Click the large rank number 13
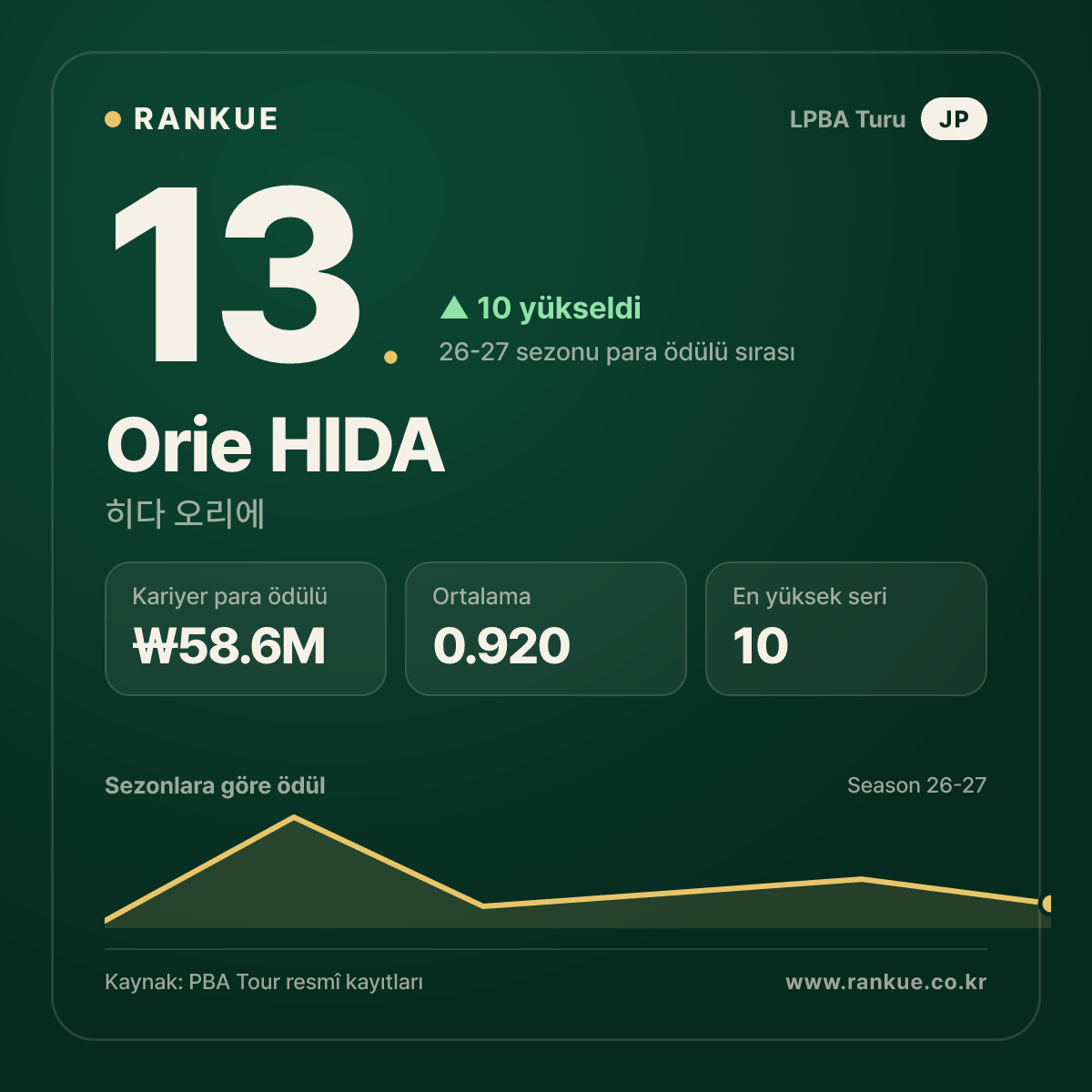This screenshot has width=1092, height=1092. (237, 273)
